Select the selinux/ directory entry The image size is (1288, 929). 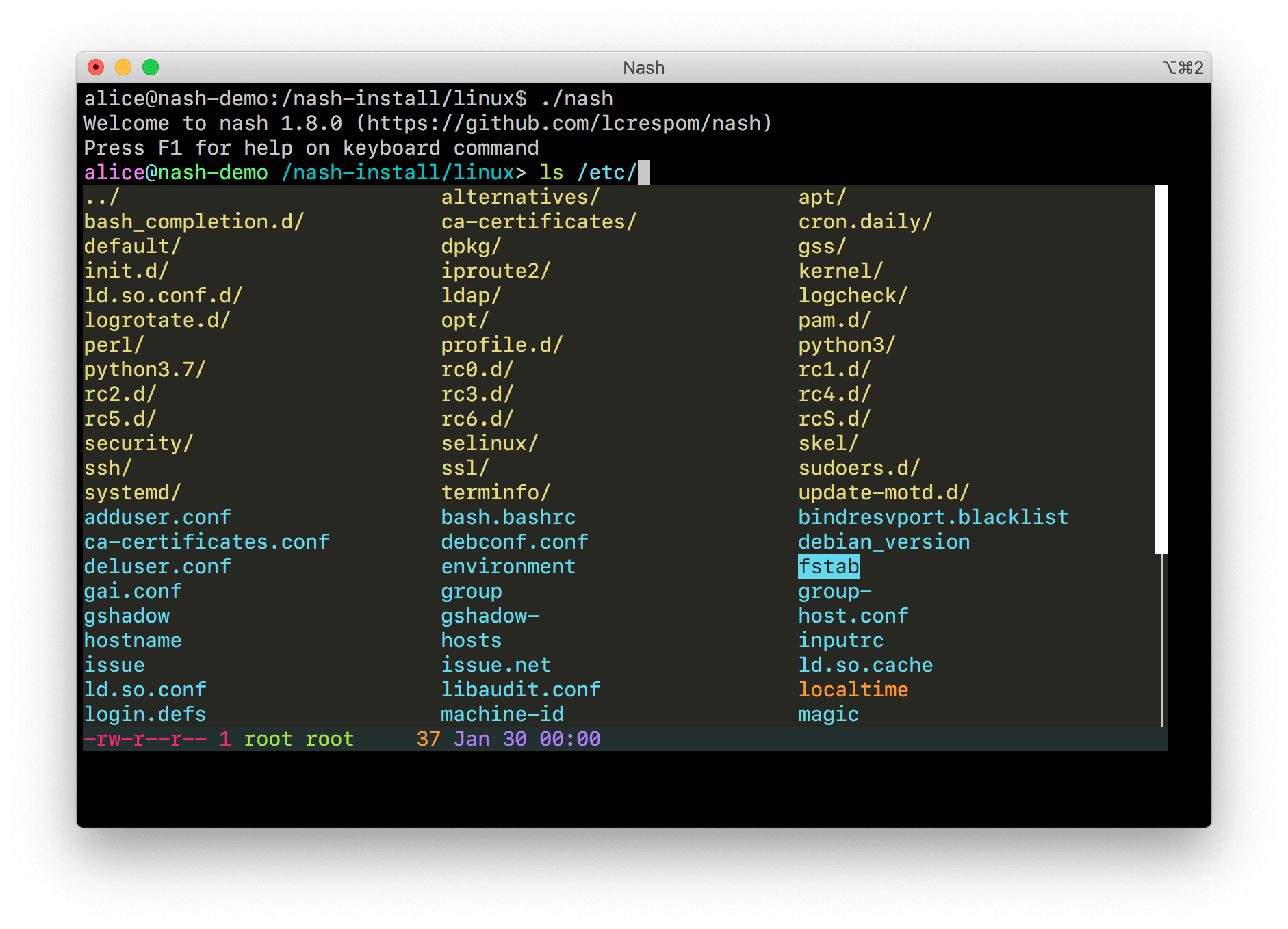click(x=489, y=443)
